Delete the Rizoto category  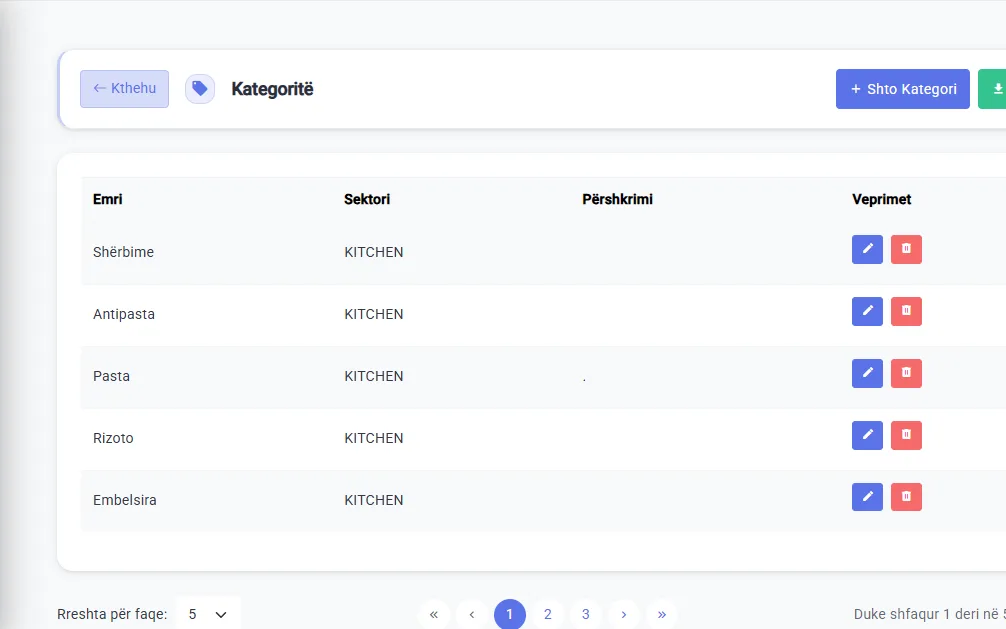coord(906,435)
